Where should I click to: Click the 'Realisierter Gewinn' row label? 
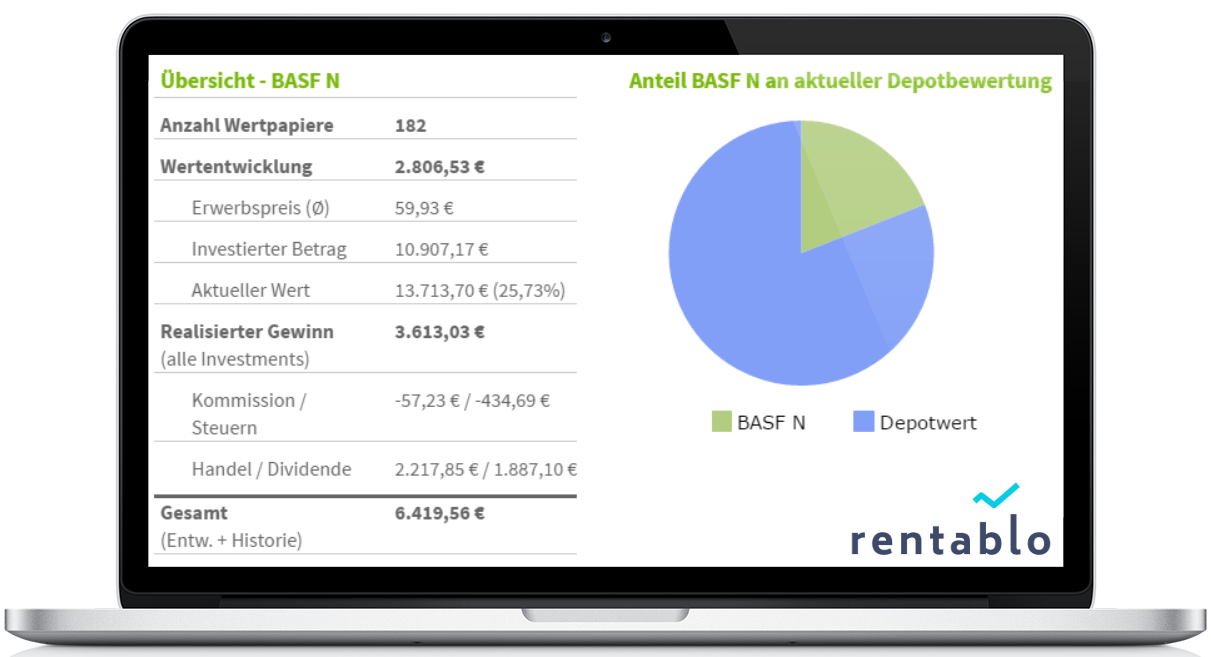[247, 331]
